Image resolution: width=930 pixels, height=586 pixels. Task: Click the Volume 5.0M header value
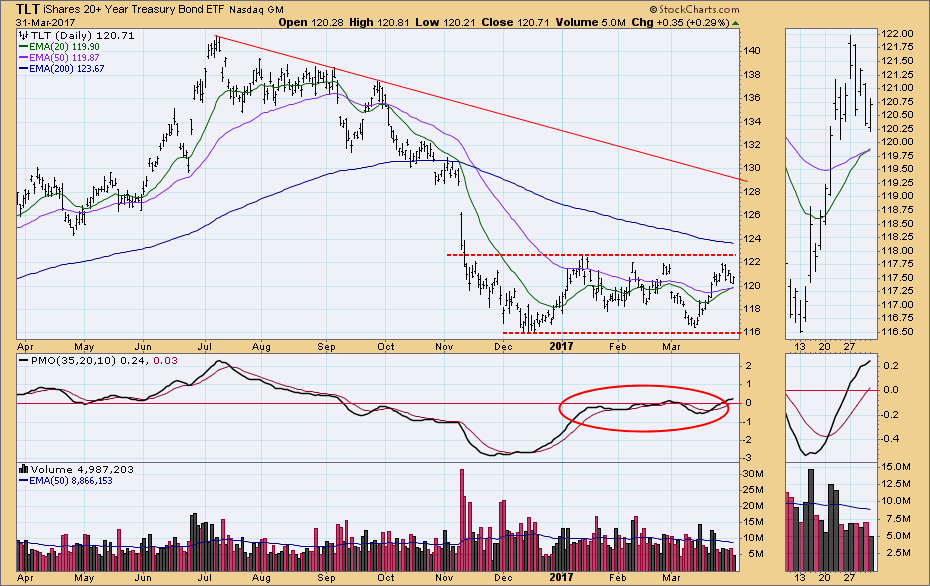[591, 23]
